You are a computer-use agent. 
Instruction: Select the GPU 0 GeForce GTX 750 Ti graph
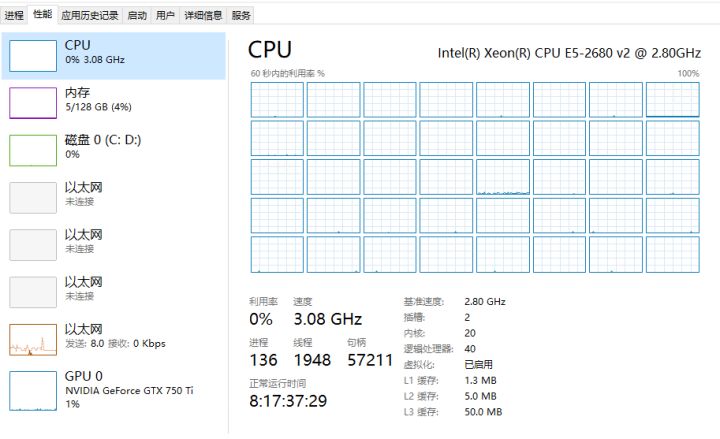(33, 391)
